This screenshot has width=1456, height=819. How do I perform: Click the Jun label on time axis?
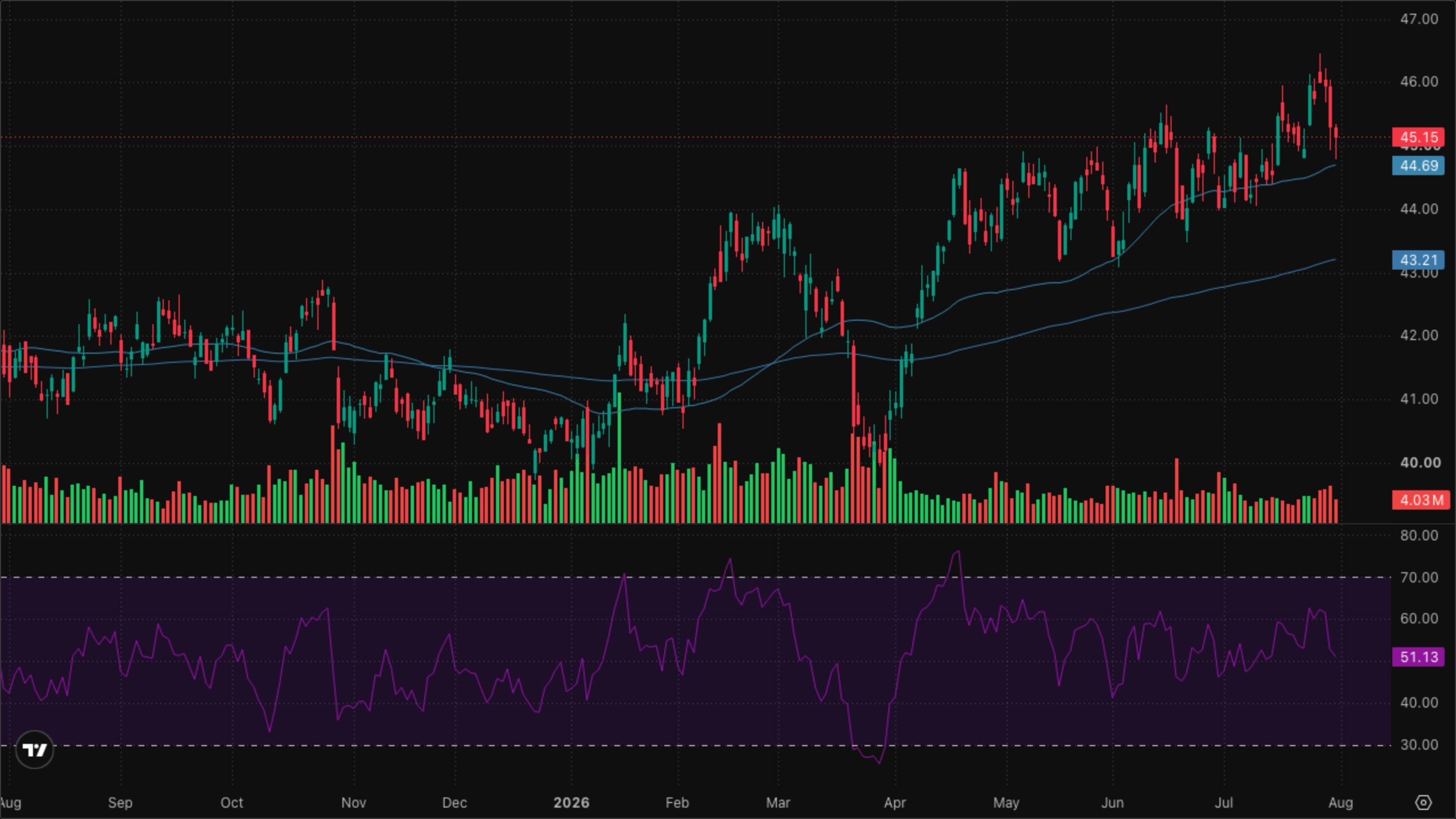pos(1112,803)
